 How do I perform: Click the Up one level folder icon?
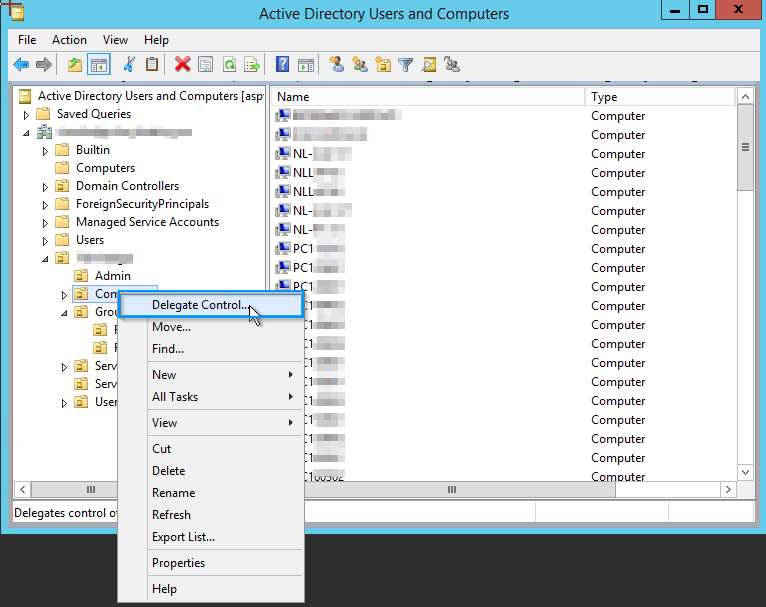[x=75, y=64]
